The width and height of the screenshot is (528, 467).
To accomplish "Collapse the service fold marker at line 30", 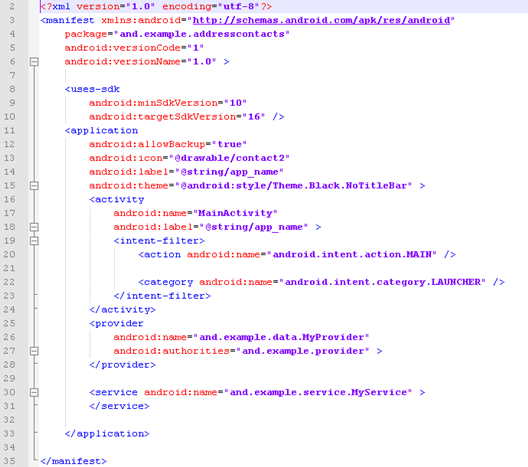I will click(34, 392).
